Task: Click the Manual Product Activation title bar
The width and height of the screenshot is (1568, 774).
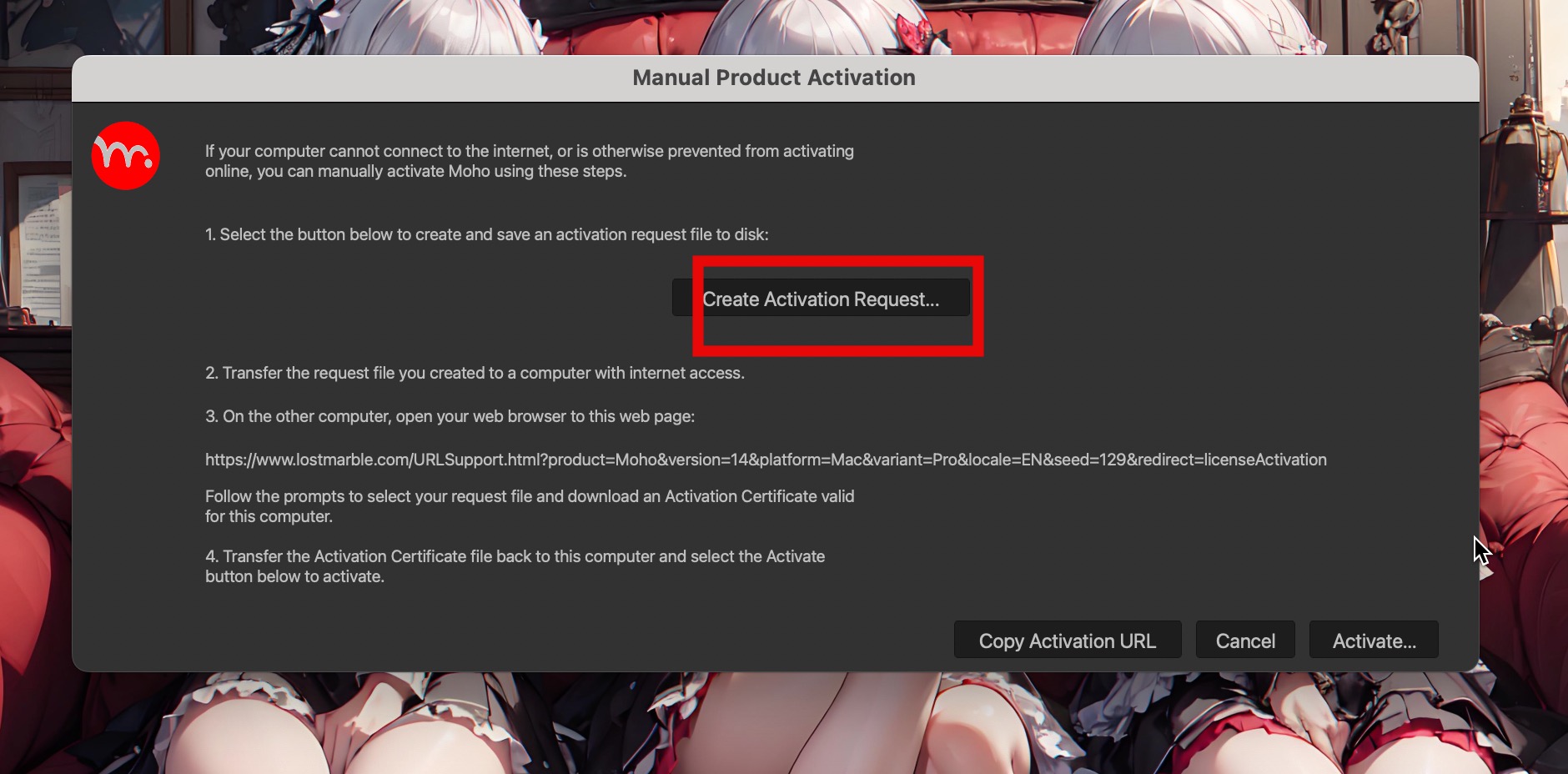Action: (775, 78)
